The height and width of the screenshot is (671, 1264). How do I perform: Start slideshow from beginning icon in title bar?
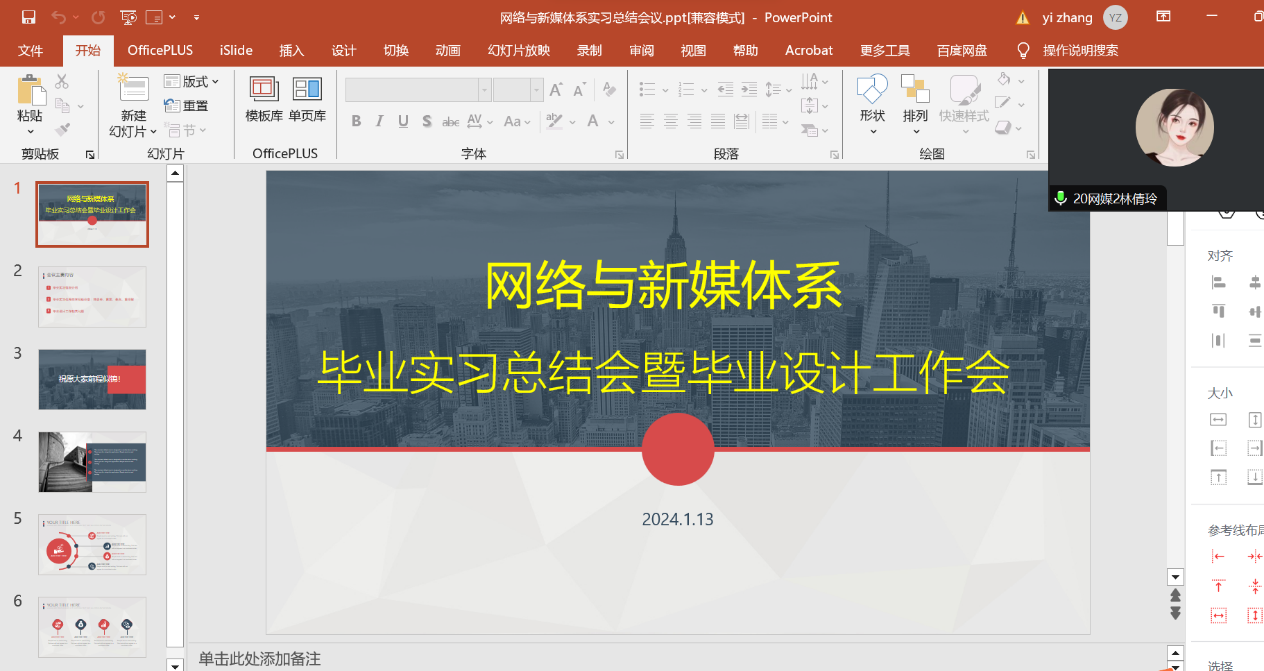127,17
